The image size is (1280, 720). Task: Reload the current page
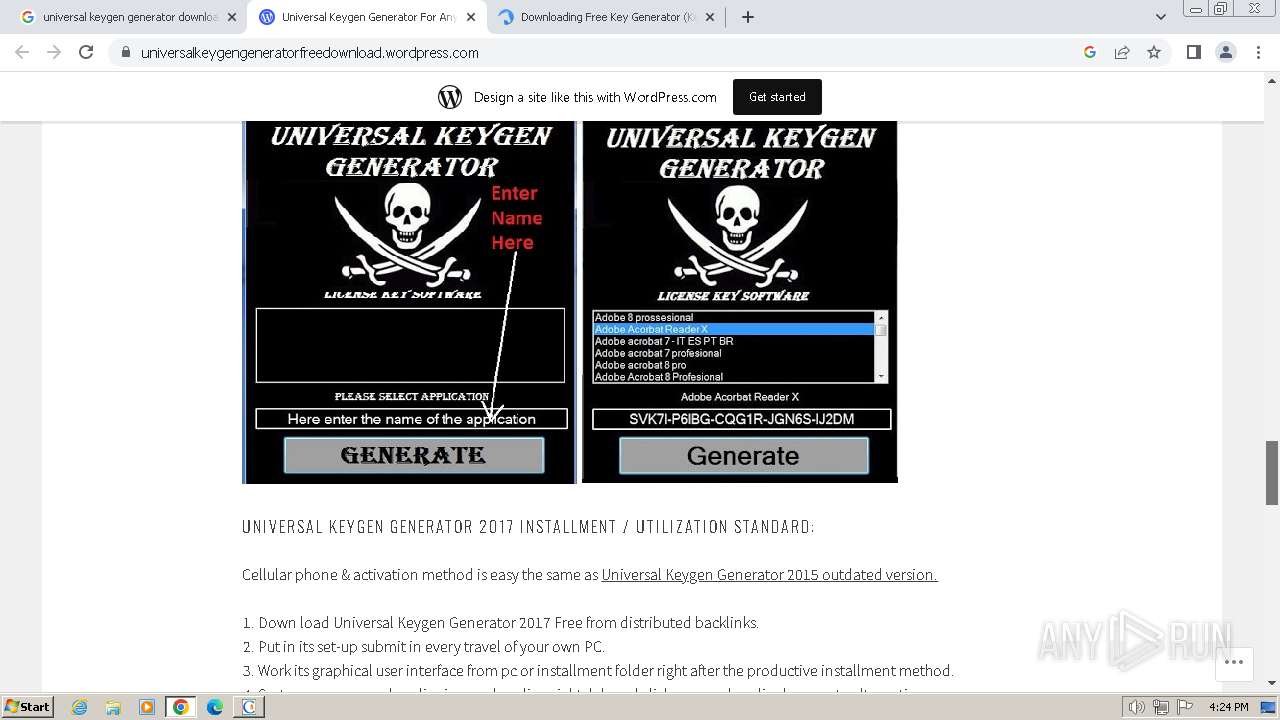coord(86,52)
